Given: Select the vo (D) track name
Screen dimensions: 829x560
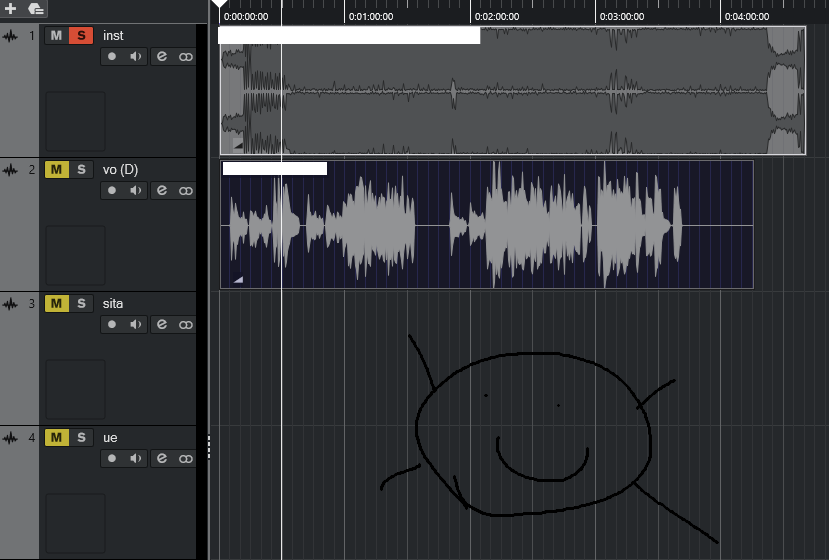Looking at the screenshot, I should tap(121, 170).
